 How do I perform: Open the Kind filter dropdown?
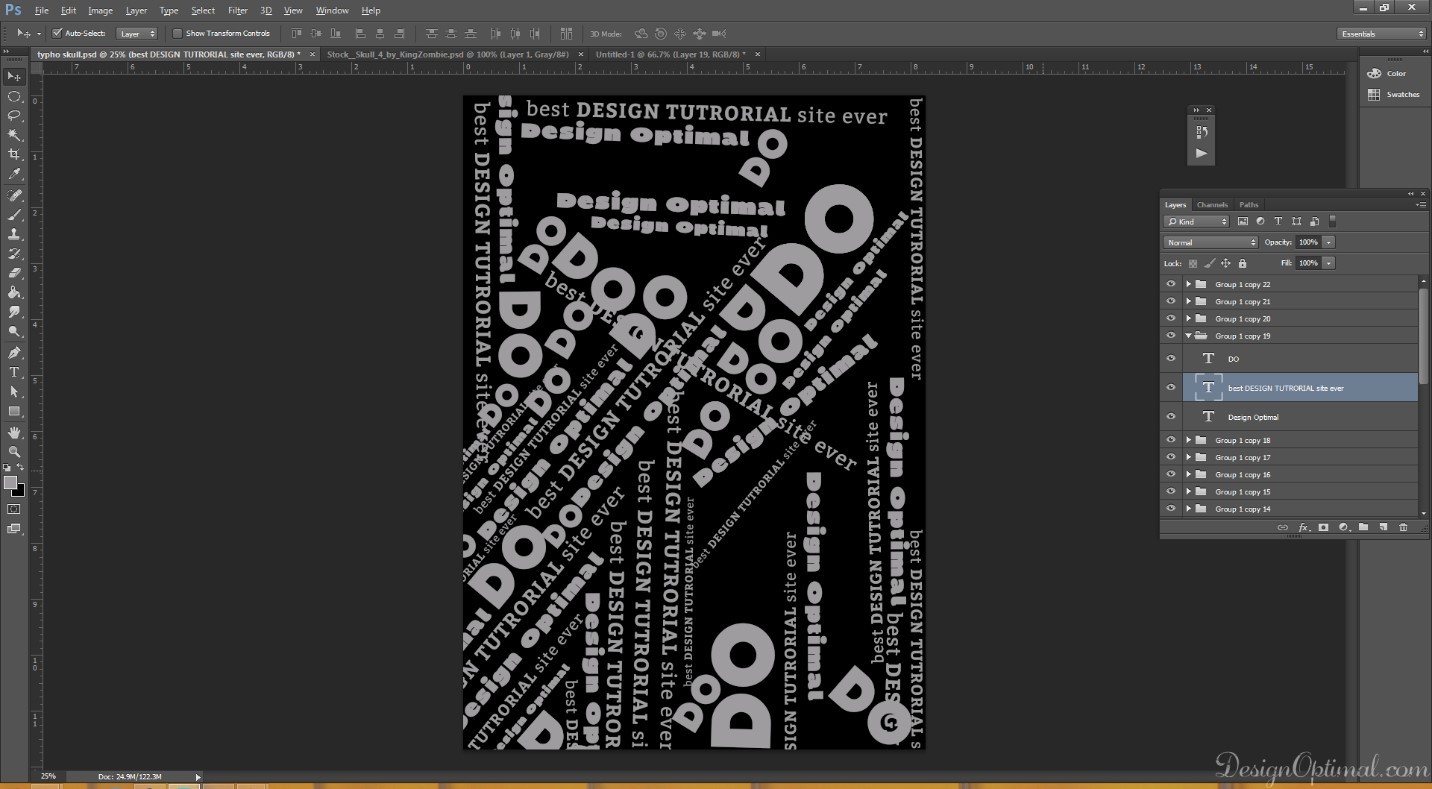point(1196,221)
